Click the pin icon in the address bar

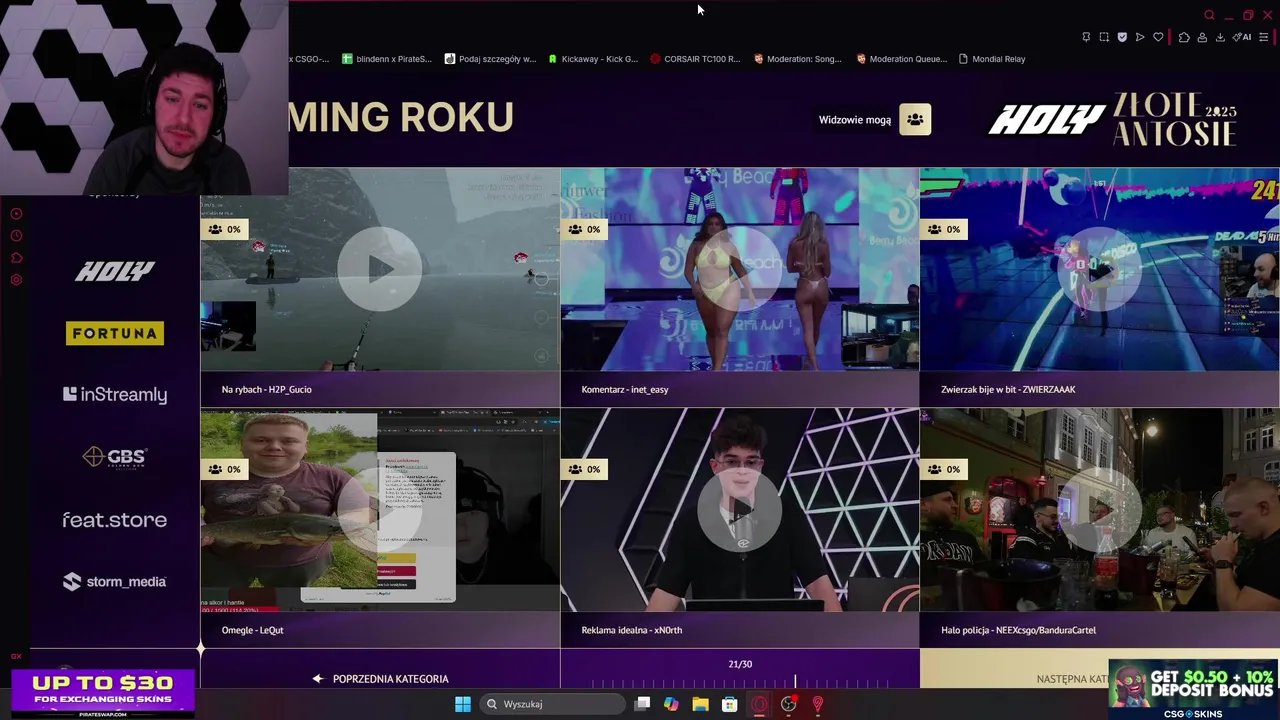(x=1086, y=37)
